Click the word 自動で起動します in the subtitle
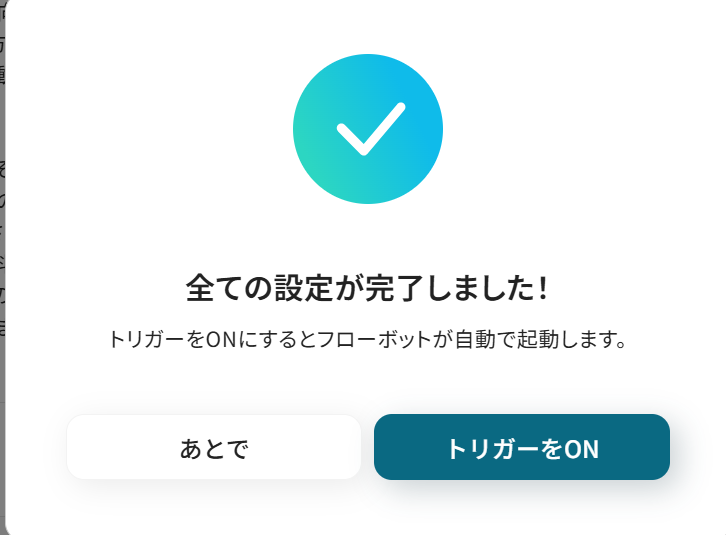The image size is (726, 535). pos(535,340)
